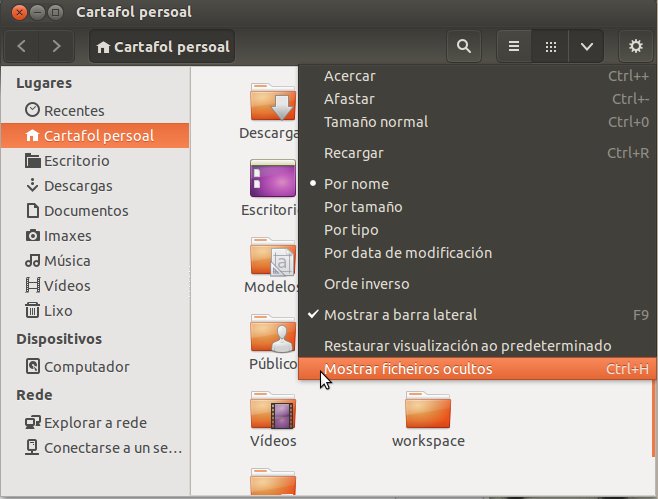Click the Lixo trash can icon

(32, 310)
